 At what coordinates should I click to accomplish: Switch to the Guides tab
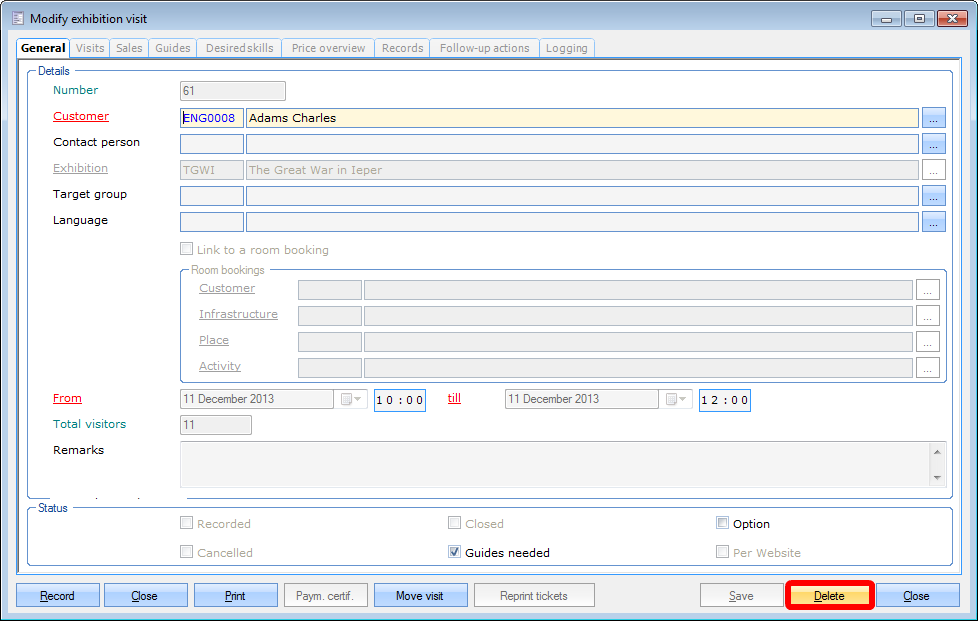pyautogui.click(x=173, y=48)
